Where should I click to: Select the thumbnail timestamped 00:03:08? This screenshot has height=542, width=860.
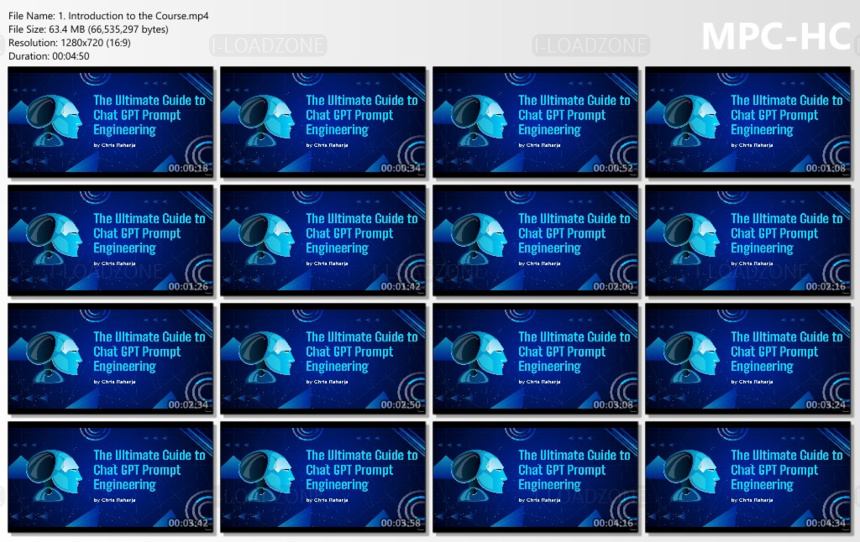(x=536, y=359)
